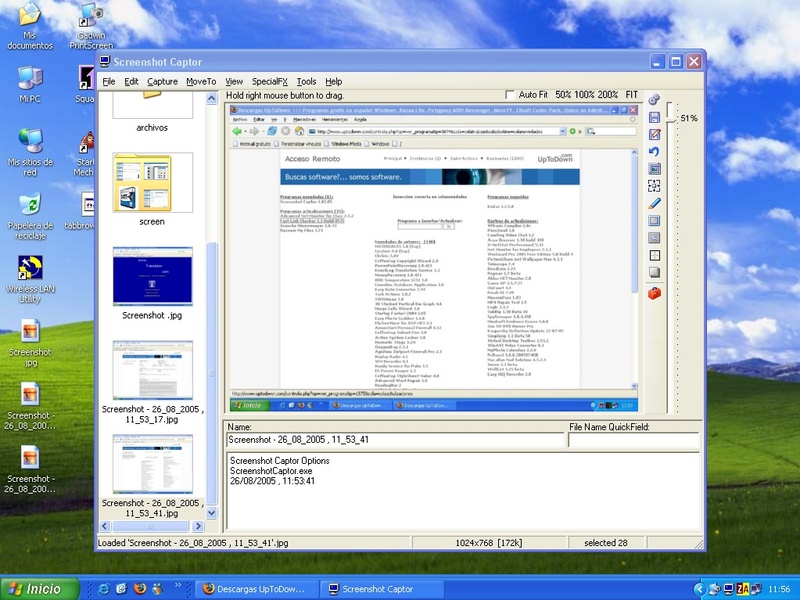Click the floppy disk save icon
The image size is (800, 600).
(x=654, y=117)
